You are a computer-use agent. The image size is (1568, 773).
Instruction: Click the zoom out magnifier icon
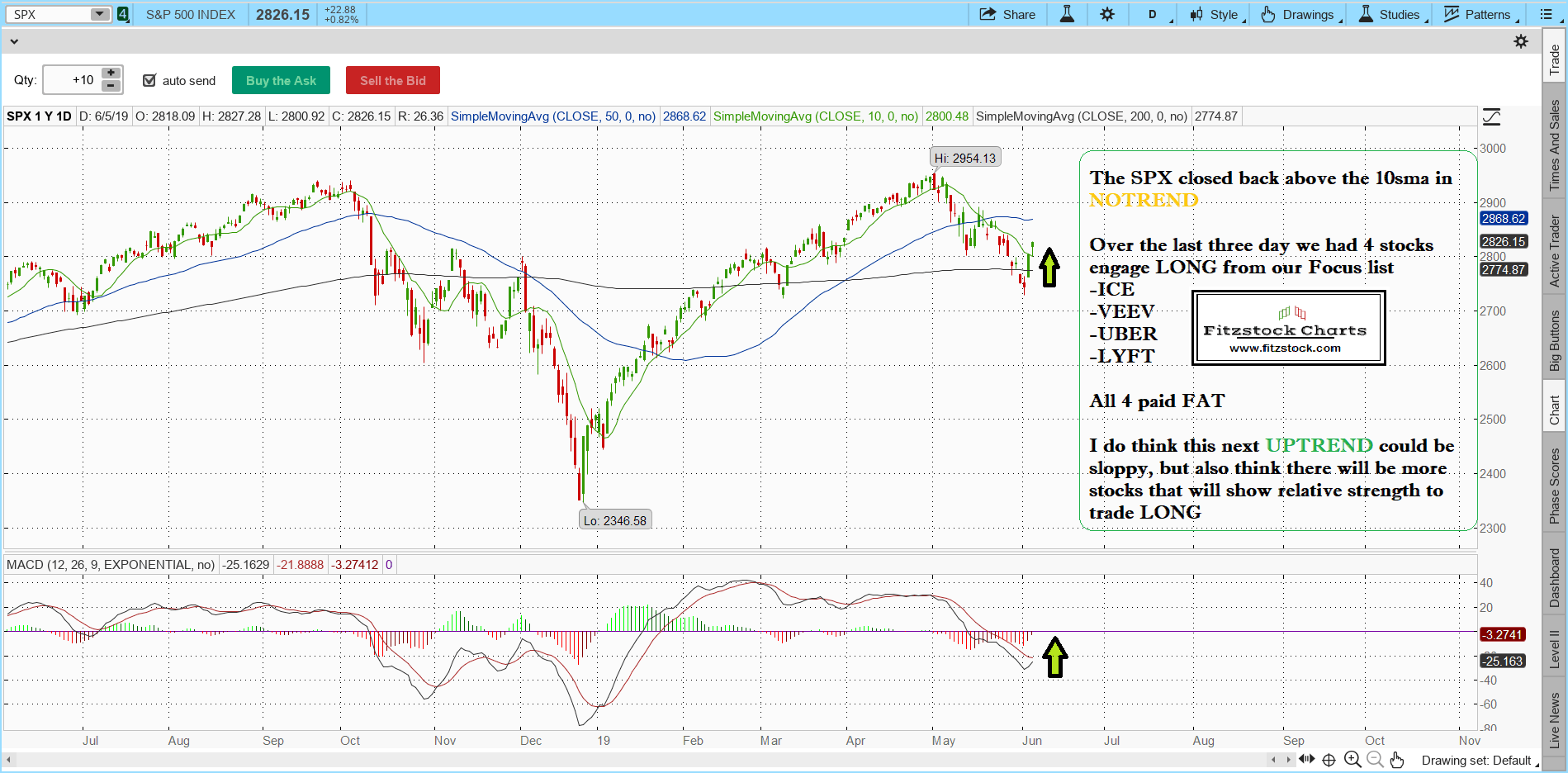coord(1375,760)
